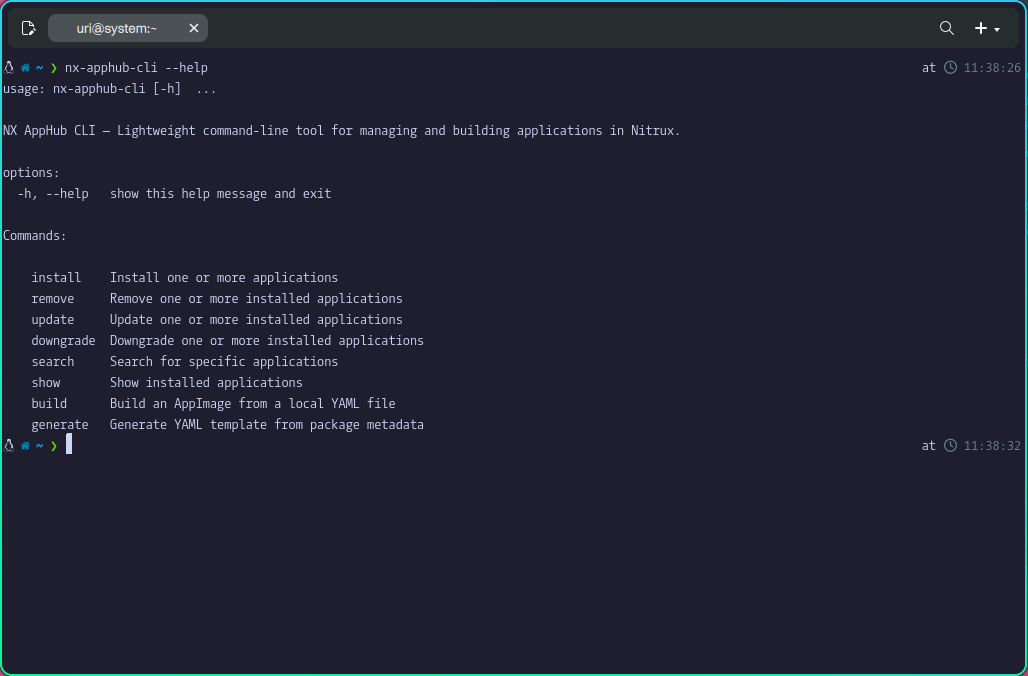Viewport: 1028px width, 676px height.
Task: Click the 11:38:26 timestamp text
Action: 992,68
